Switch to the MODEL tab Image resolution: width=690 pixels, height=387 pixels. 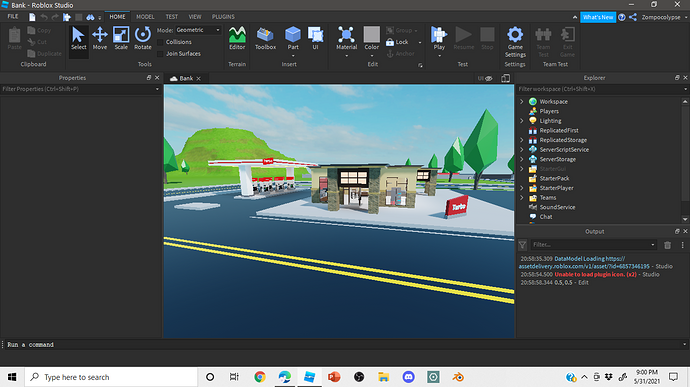pyautogui.click(x=145, y=17)
